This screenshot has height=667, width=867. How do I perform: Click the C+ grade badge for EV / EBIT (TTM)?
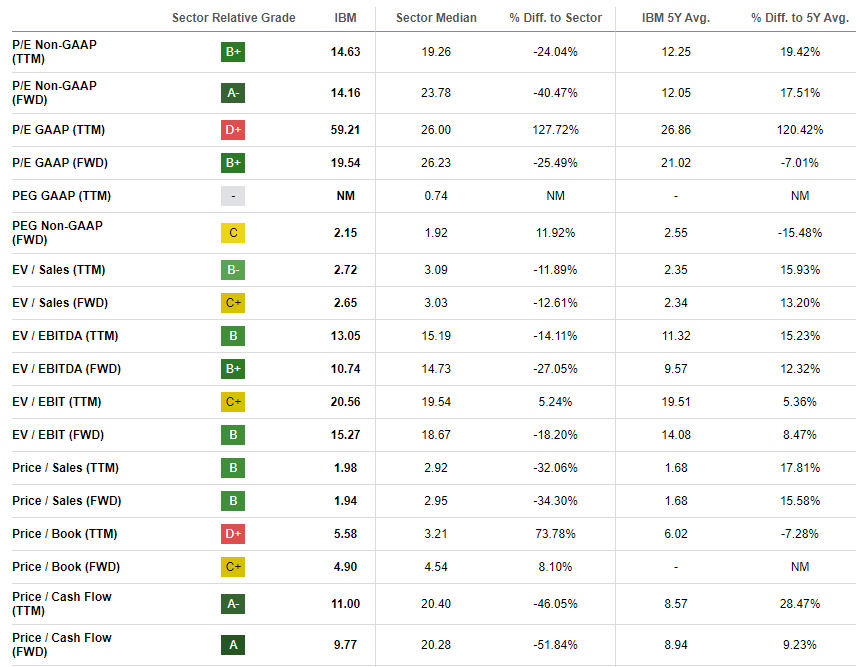[233, 402]
